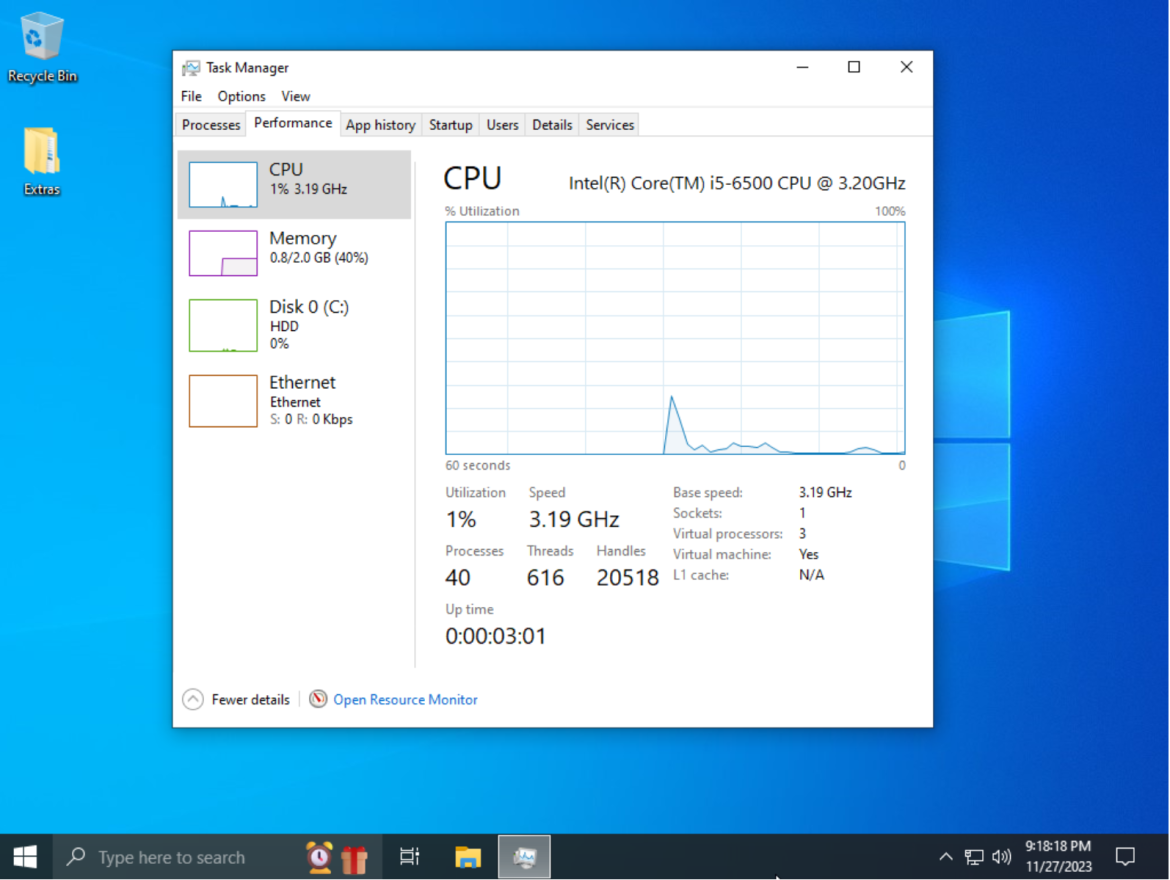This screenshot has width=1170, height=880.
Task: Open Resource Monitor link
Action: (405, 700)
